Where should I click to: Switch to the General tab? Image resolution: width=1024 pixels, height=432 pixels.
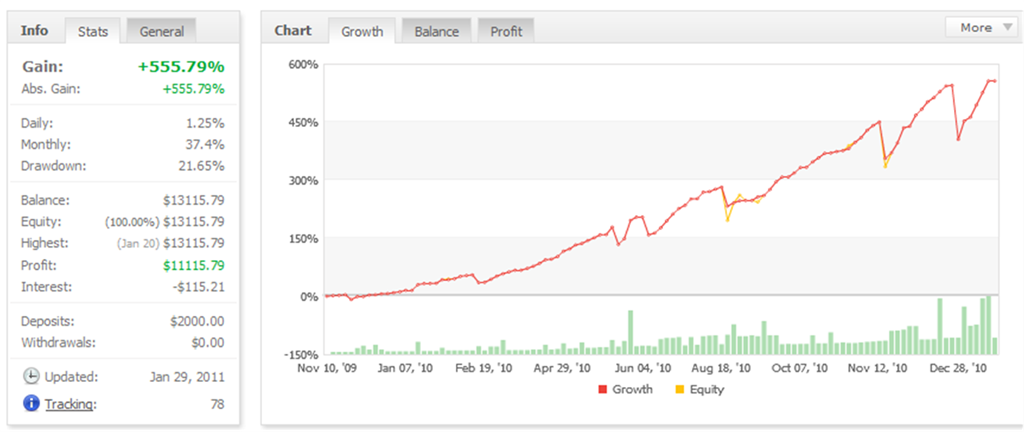161,31
